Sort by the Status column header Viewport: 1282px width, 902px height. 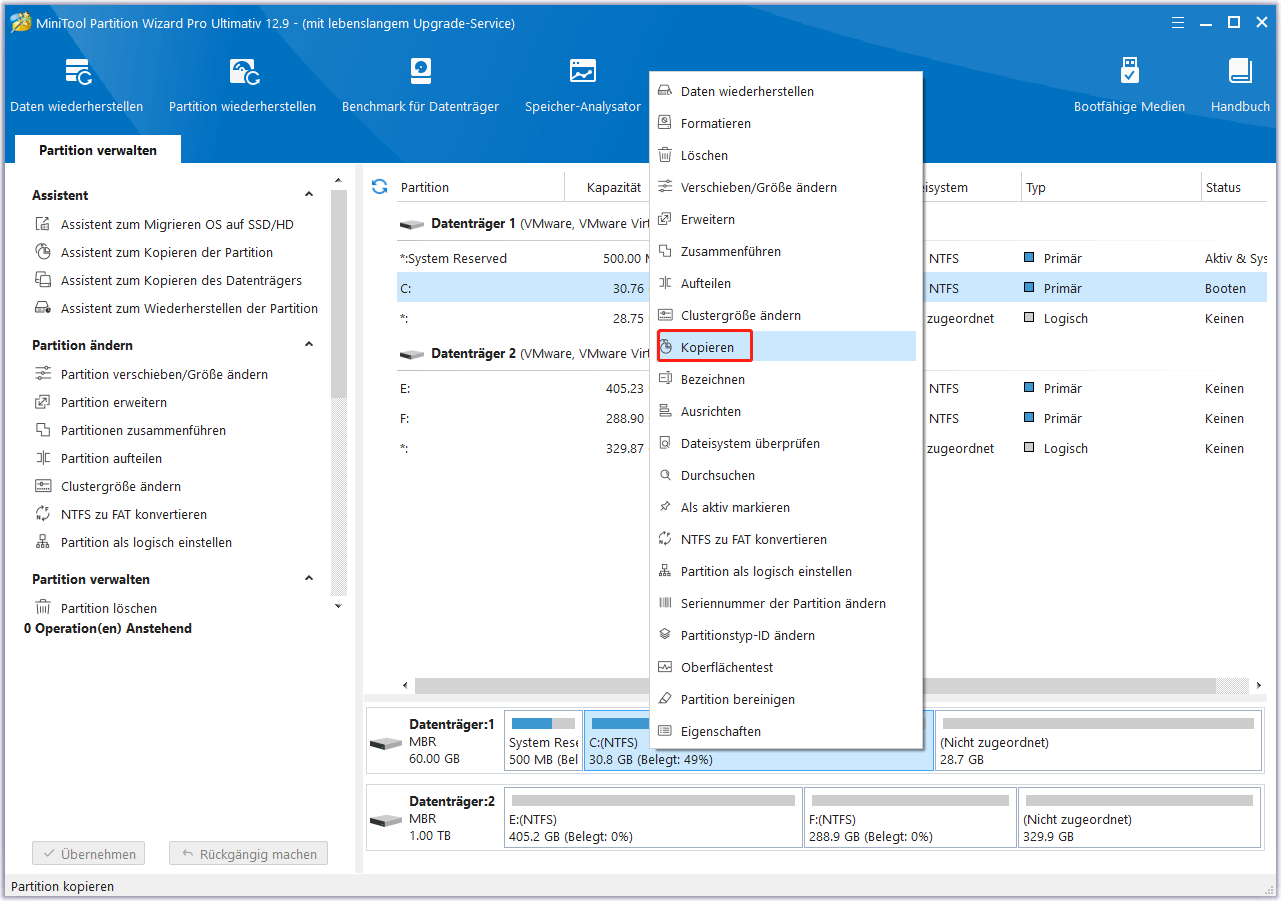click(x=1236, y=188)
